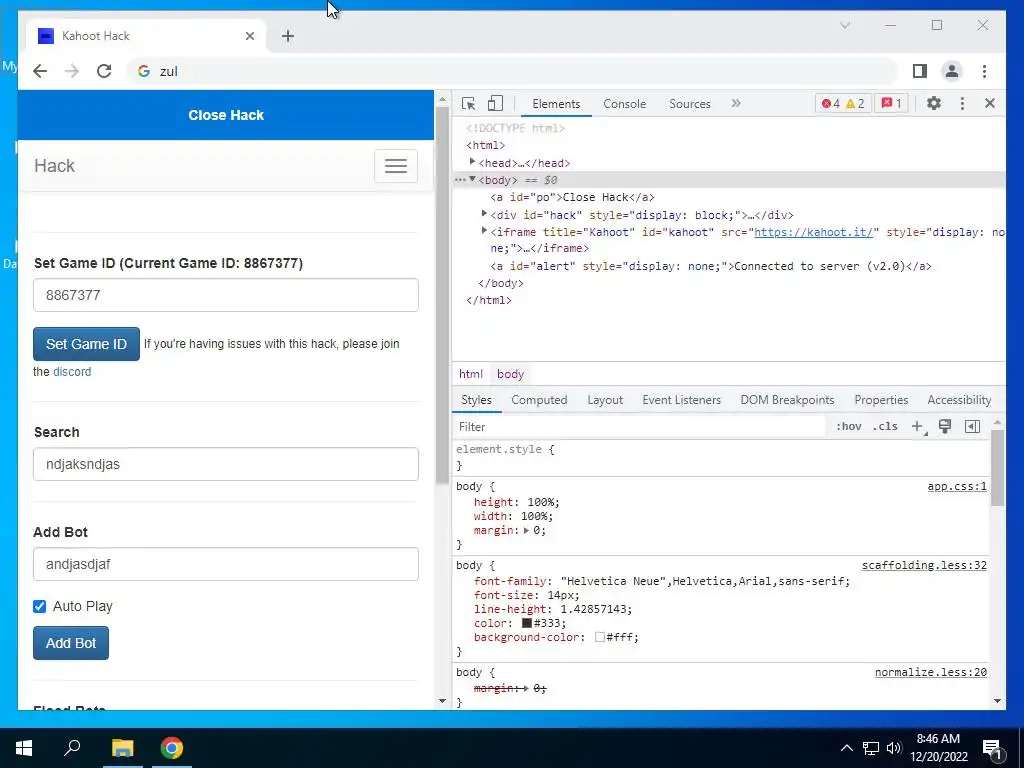The height and width of the screenshot is (768, 1024).
Task: Open the ellipsis actions beside body node
Action: [x=460, y=180]
